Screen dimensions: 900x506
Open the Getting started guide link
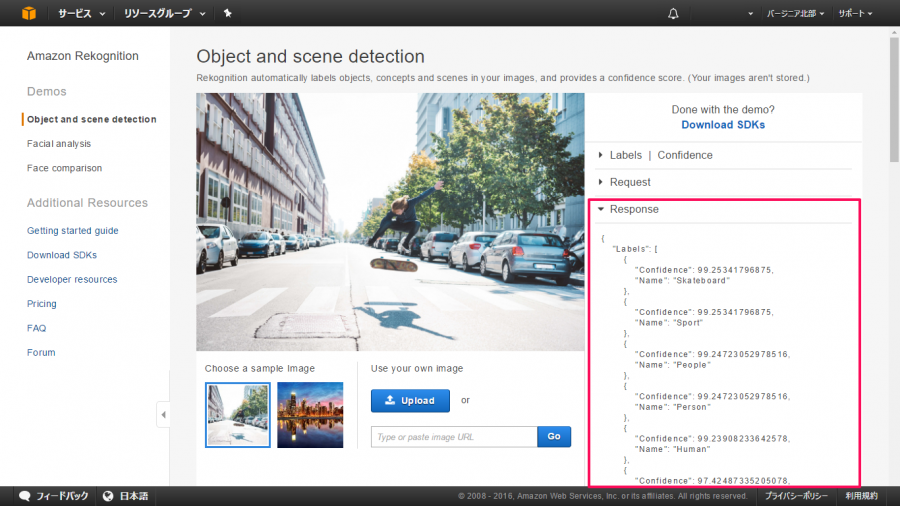(x=72, y=231)
